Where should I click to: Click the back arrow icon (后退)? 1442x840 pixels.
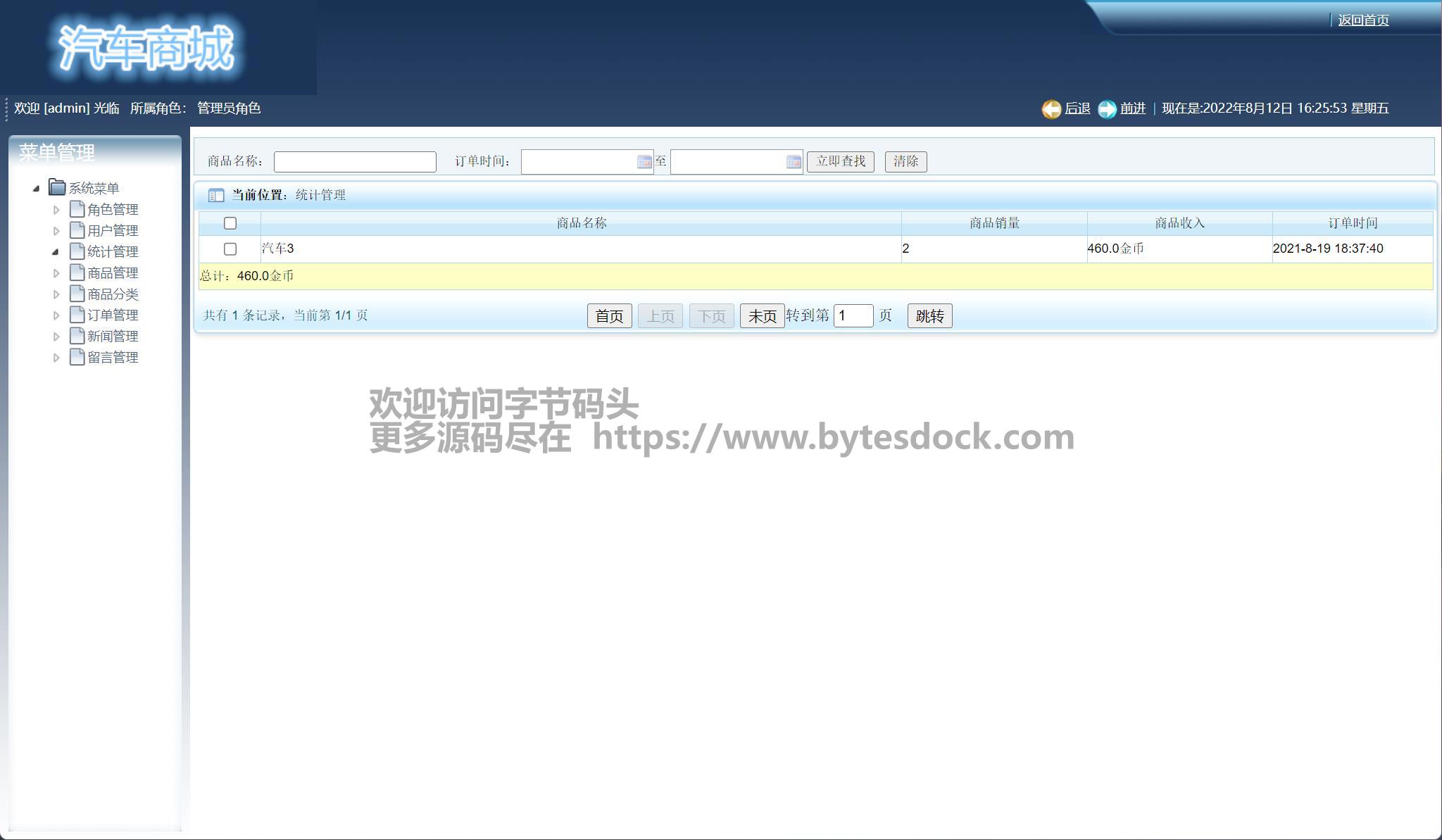coord(1051,109)
